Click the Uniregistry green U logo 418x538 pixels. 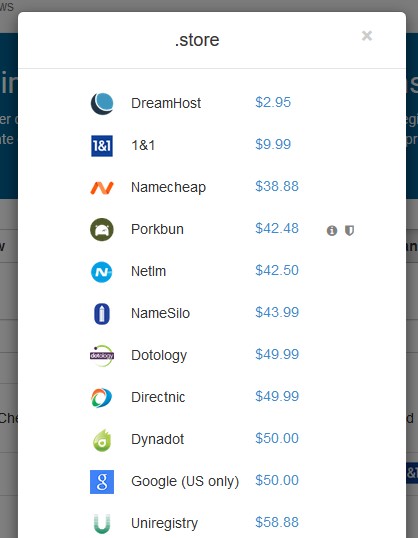pos(102,524)
